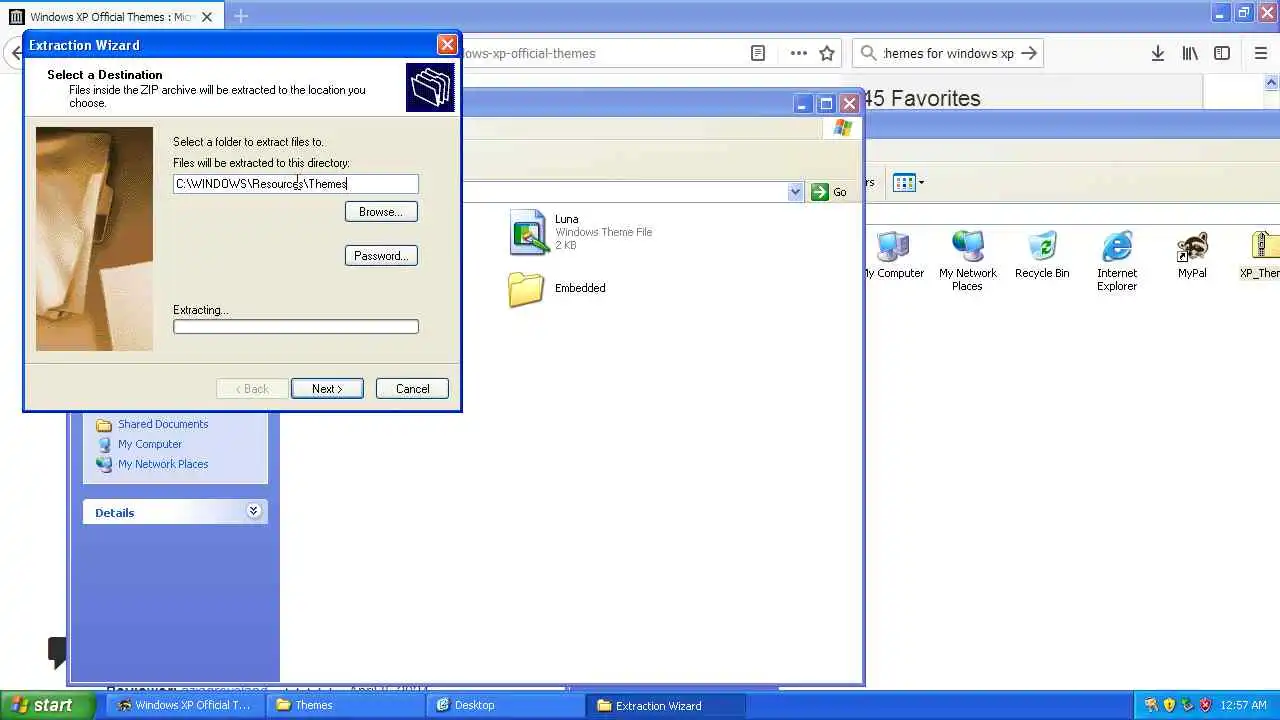
Task: Bookmark the page with the star icon
Action: (827, 53)
